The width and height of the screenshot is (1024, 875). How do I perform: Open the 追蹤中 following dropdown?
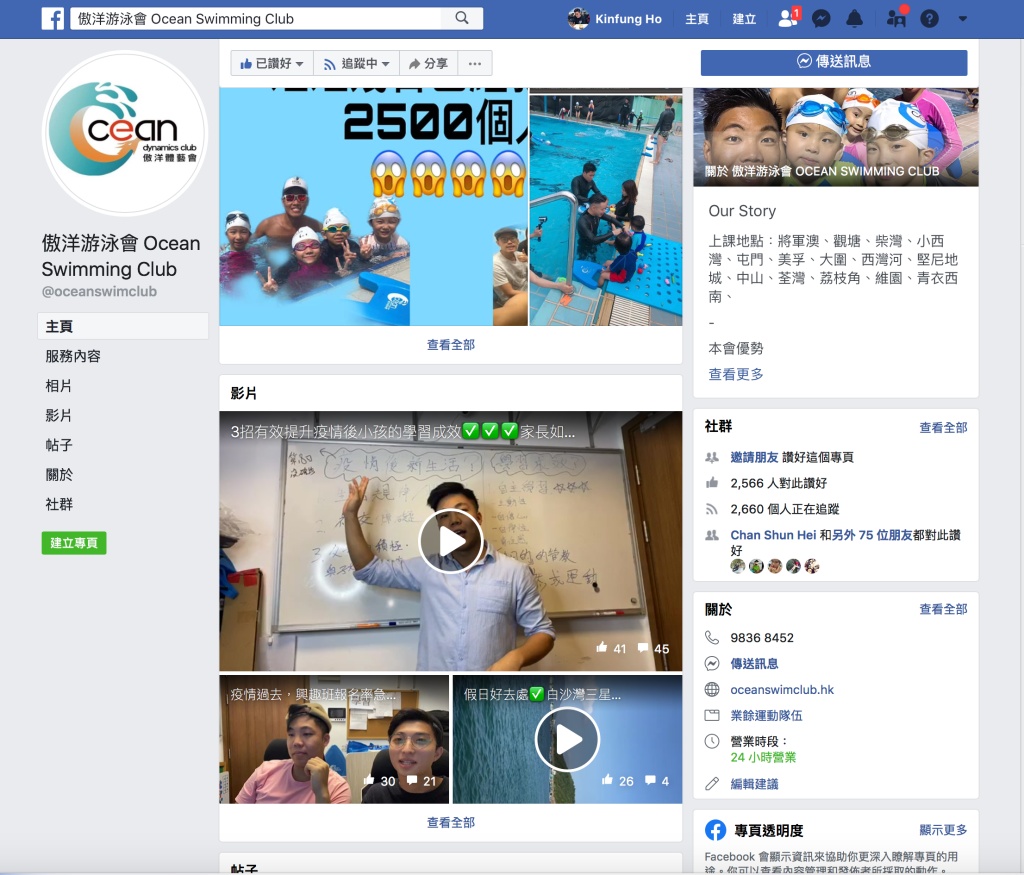click(357, 63)
